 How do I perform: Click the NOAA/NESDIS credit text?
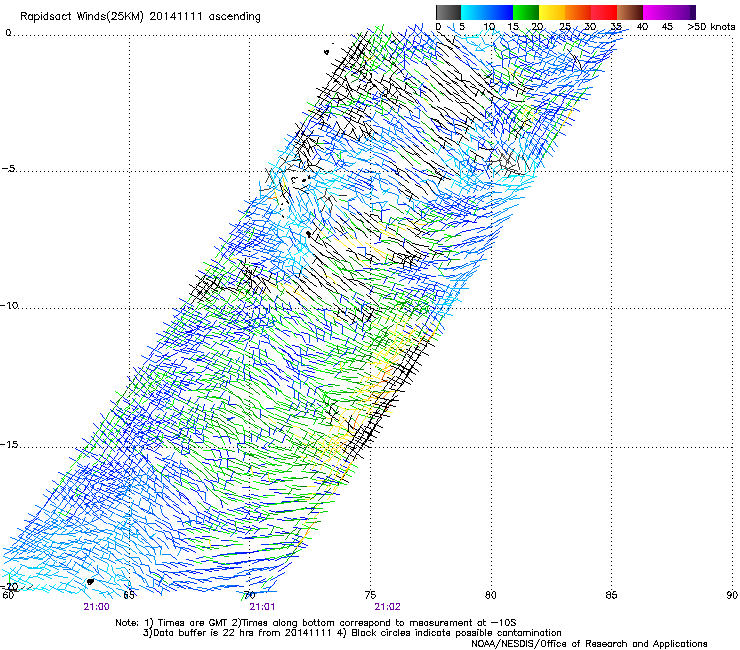point(589,644)
